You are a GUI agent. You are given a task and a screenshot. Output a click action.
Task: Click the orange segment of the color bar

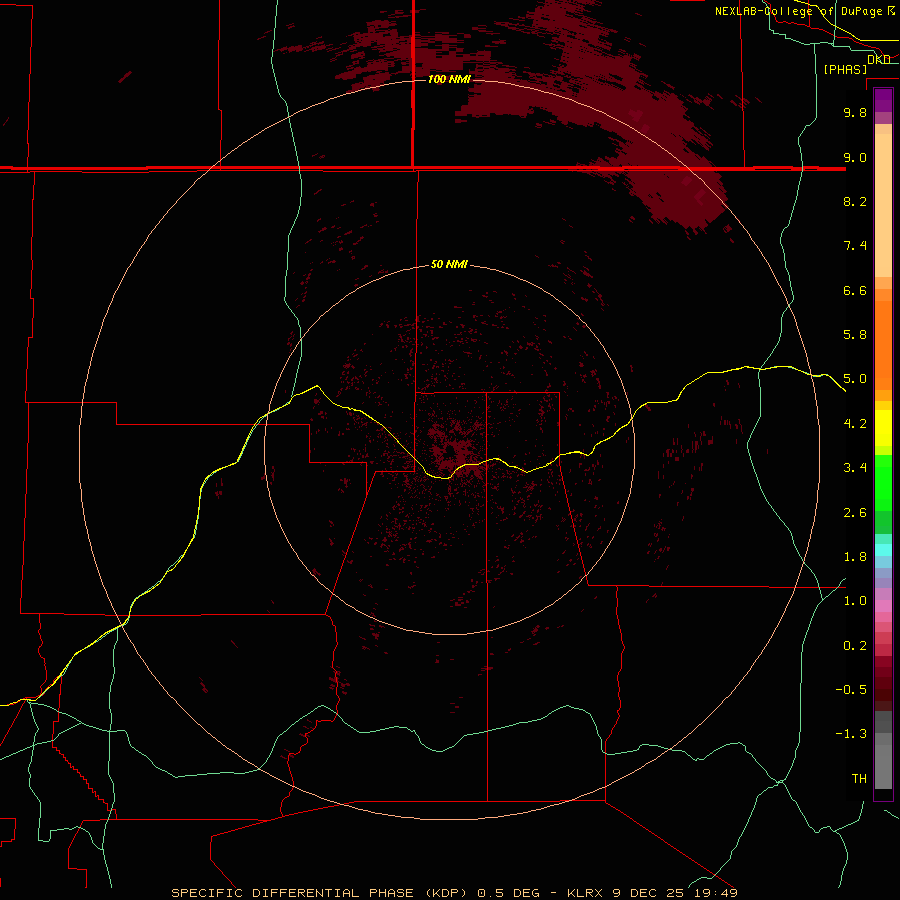point(883,346)
